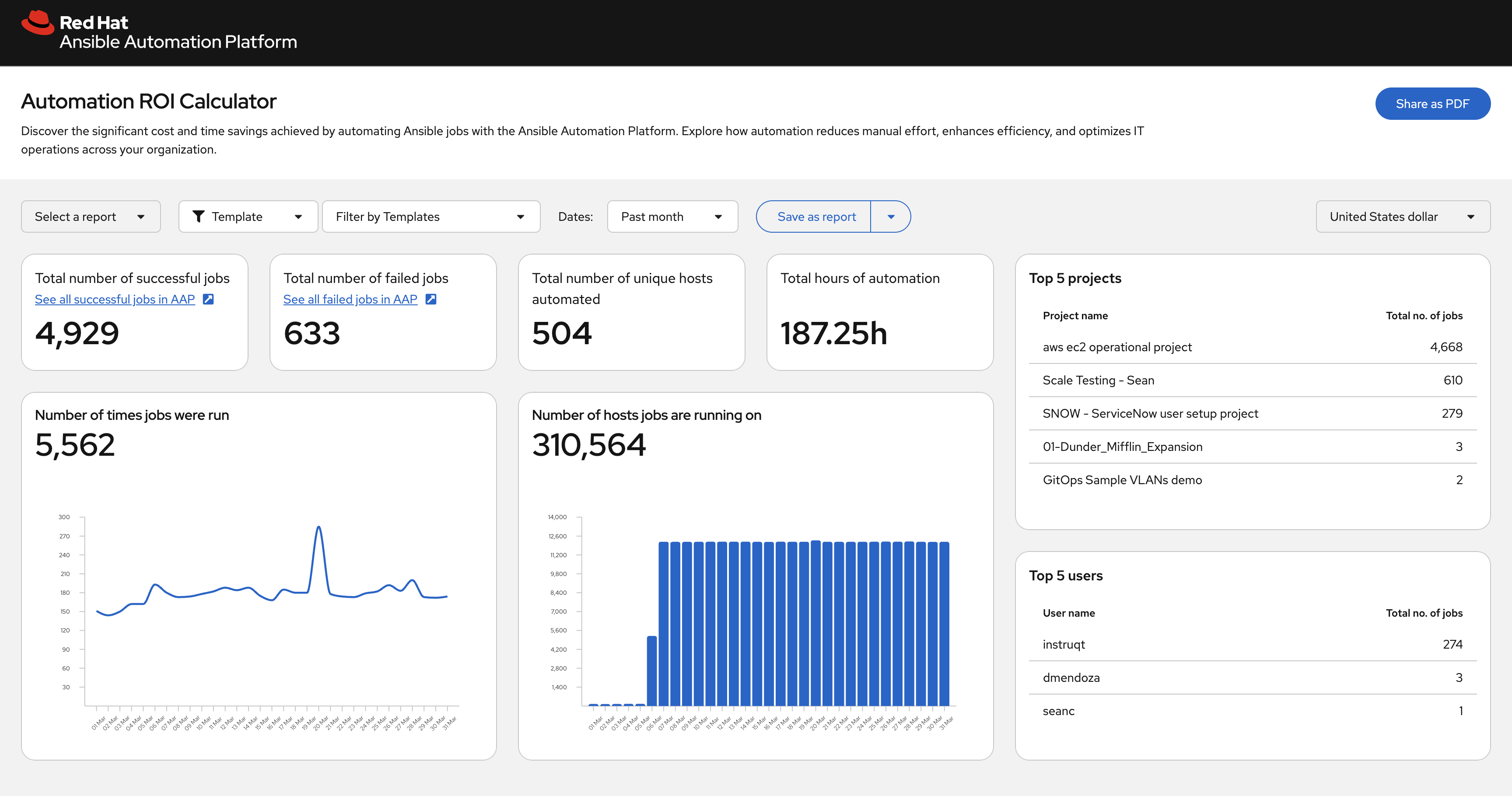1512x796 pixels.
Task: Click the Share as PDF button
Action: click(1431, 104)
